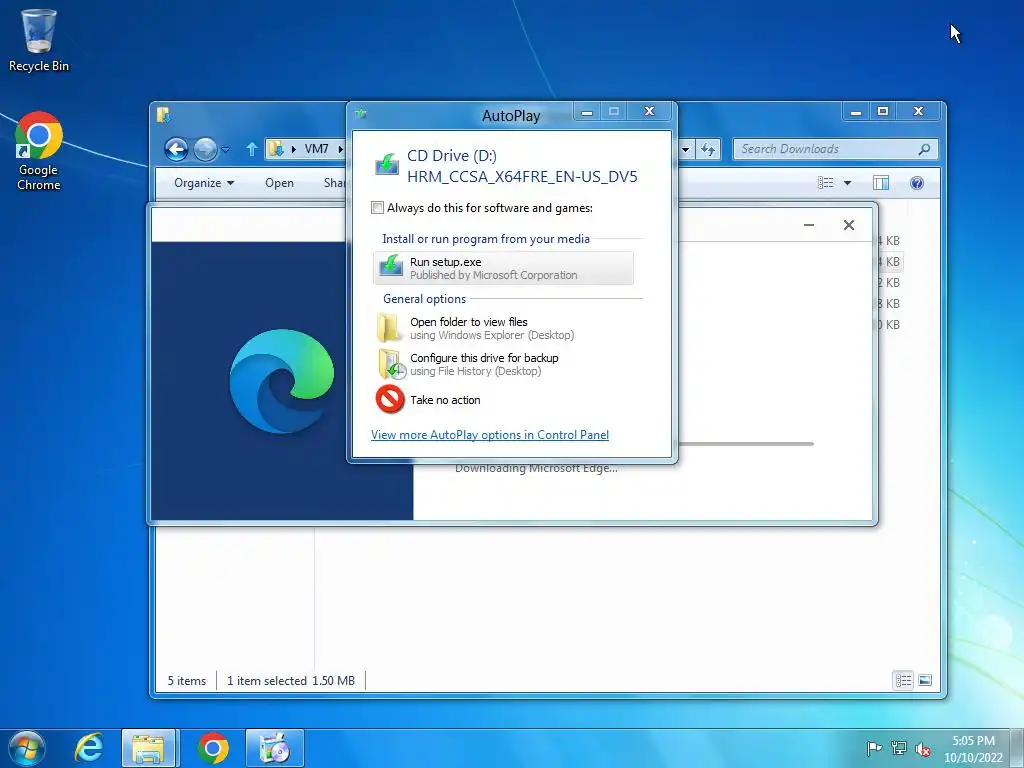Click the CD Drive (D:) header icon
1024x768 pixels.
click(x=387, y=163)
